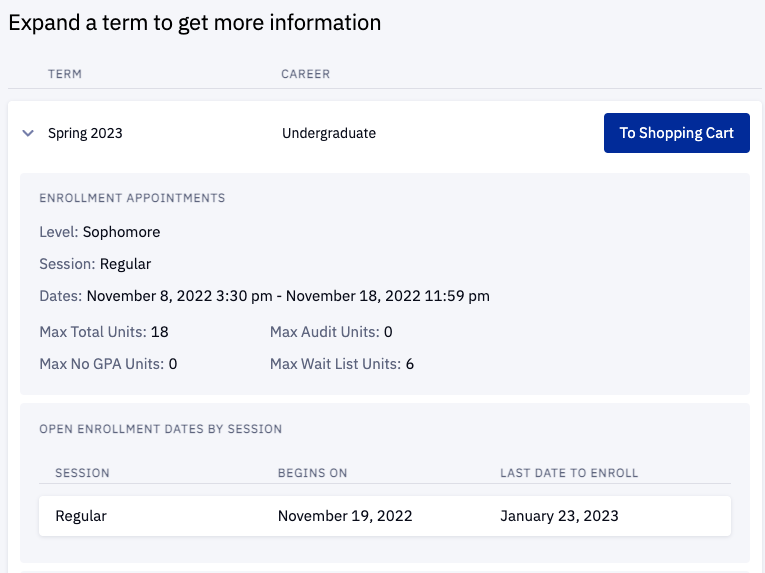Click the Undergraduate career text
765x573 pixels.
(329, 133)
